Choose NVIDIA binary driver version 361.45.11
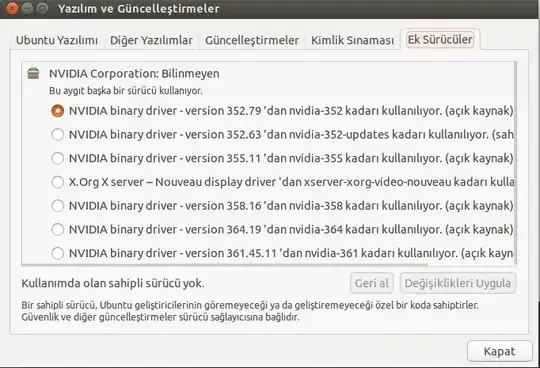 click(58, 253)
